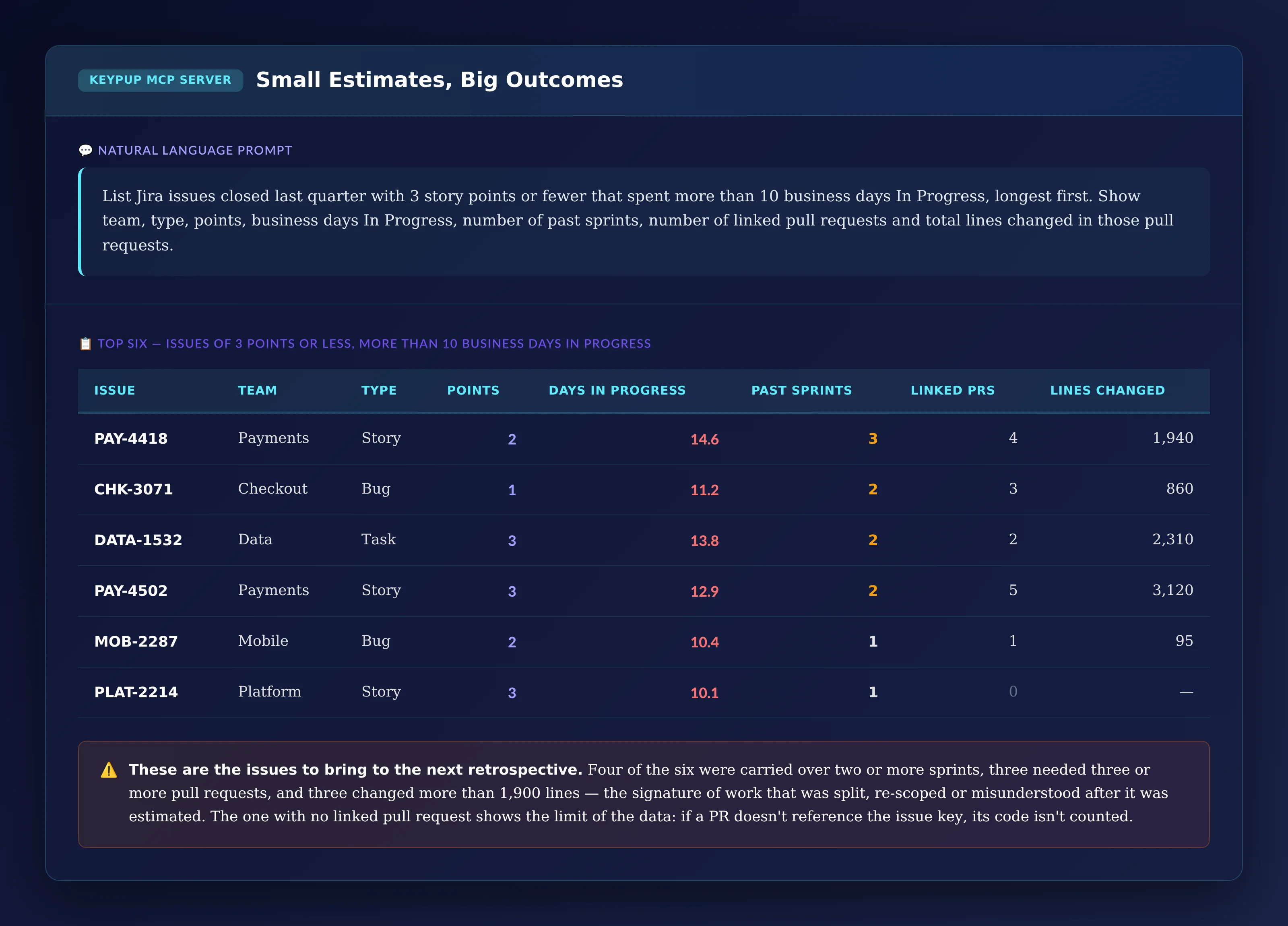The width and height of the screenshot is (1288, 926).
Task: Click the LINES CHANGED column header
Action: (1107, 390)
